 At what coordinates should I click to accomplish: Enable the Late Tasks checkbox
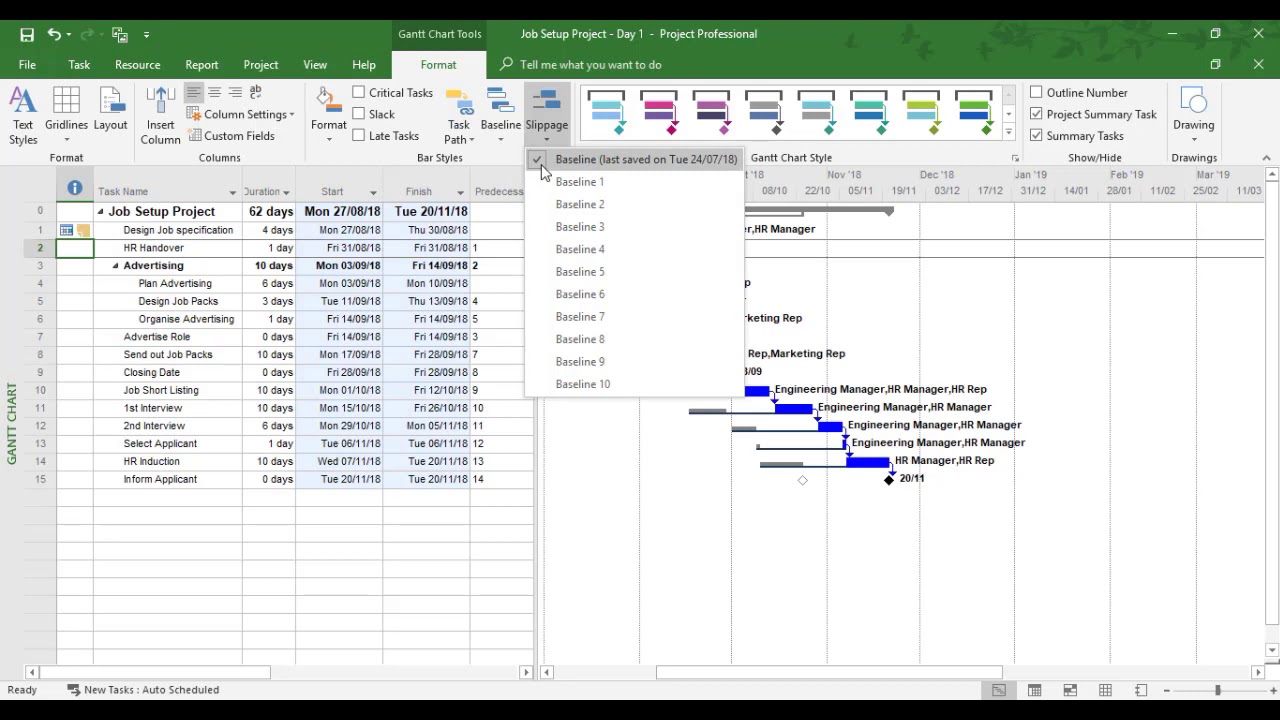point(359,136)
